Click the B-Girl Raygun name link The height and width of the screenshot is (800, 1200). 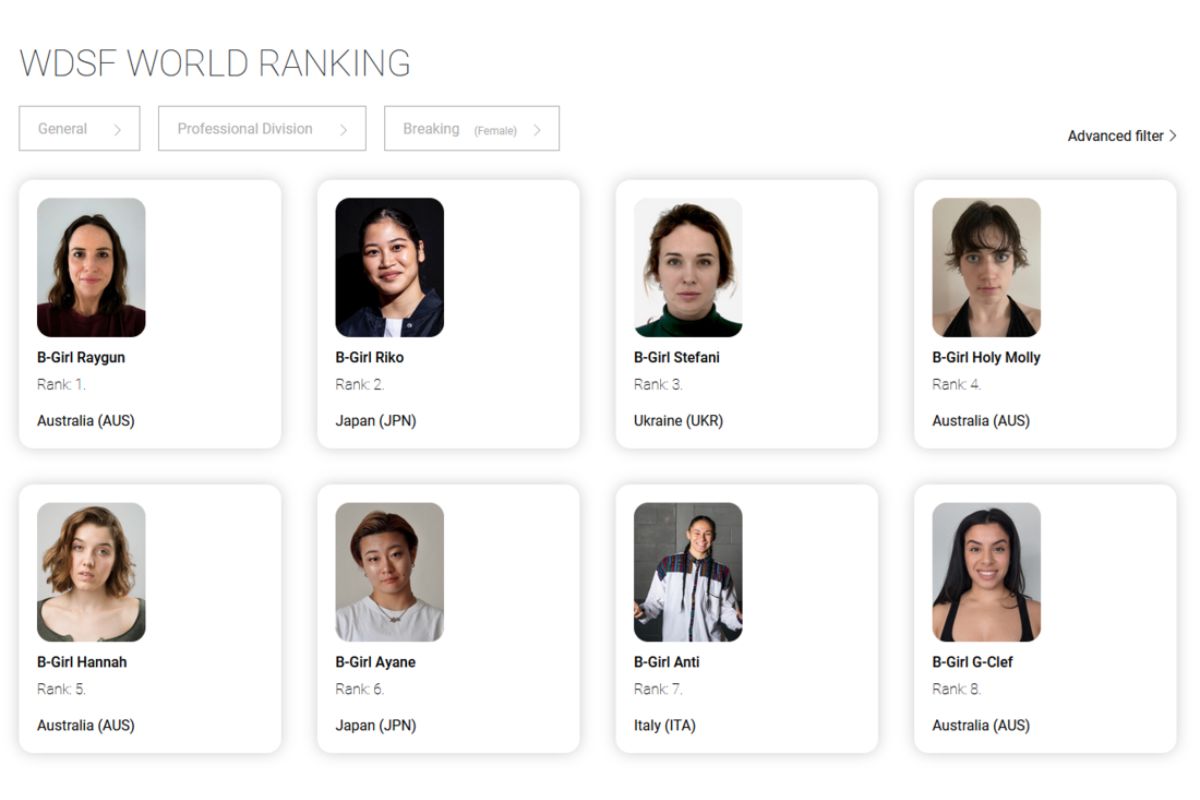(81, 357)
